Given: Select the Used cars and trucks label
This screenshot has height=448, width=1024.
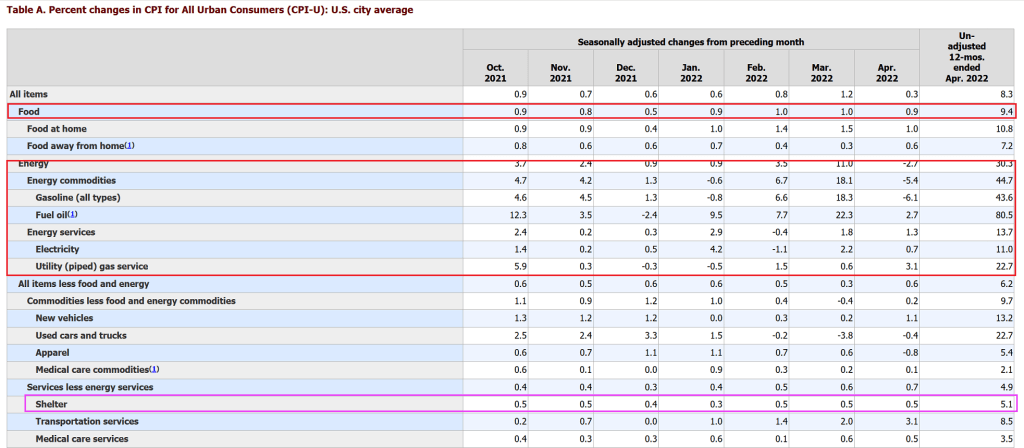Looking at the screenshot, I should point(81,335).
